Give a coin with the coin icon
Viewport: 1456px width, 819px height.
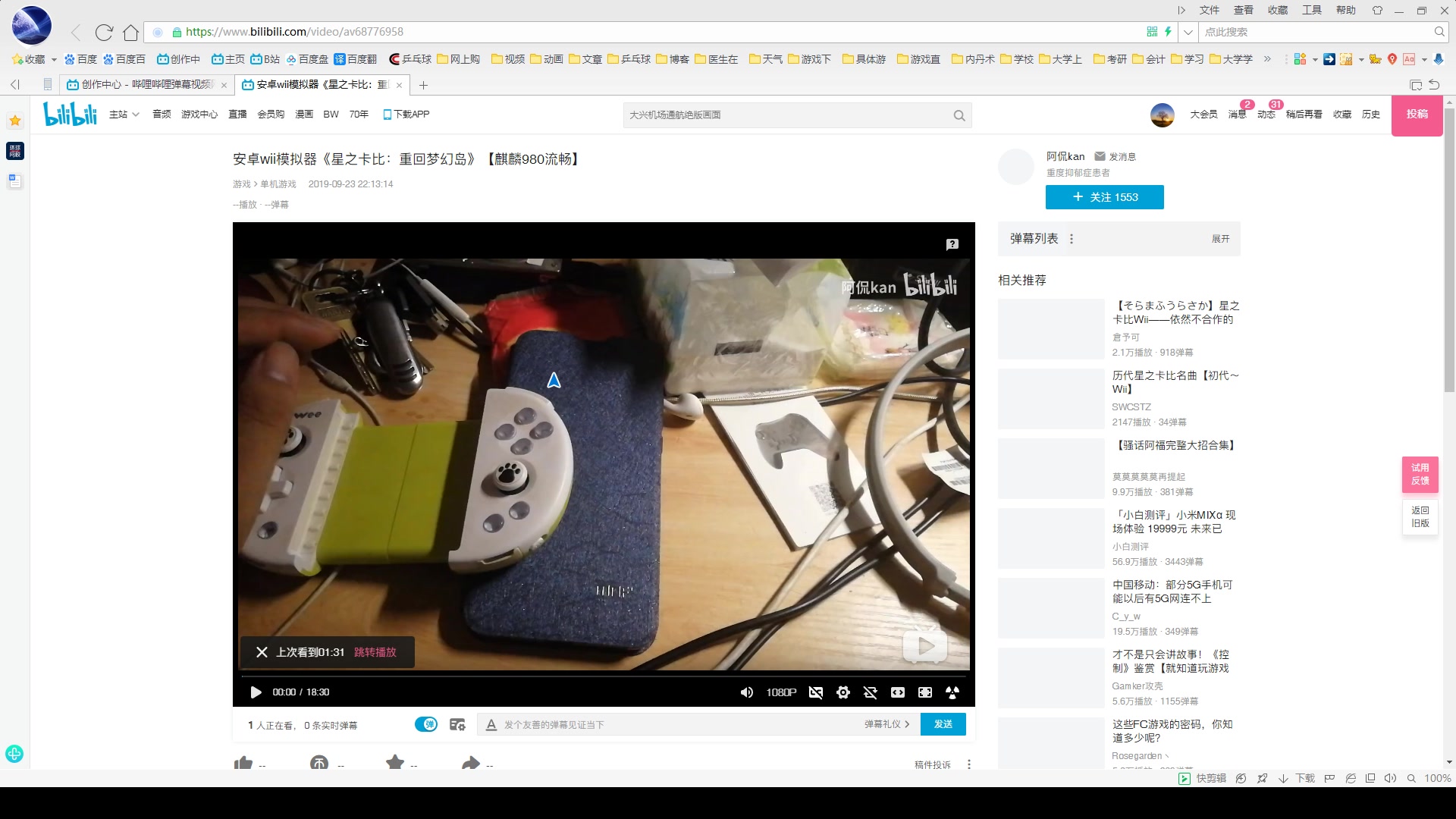[x=319, y=762]
